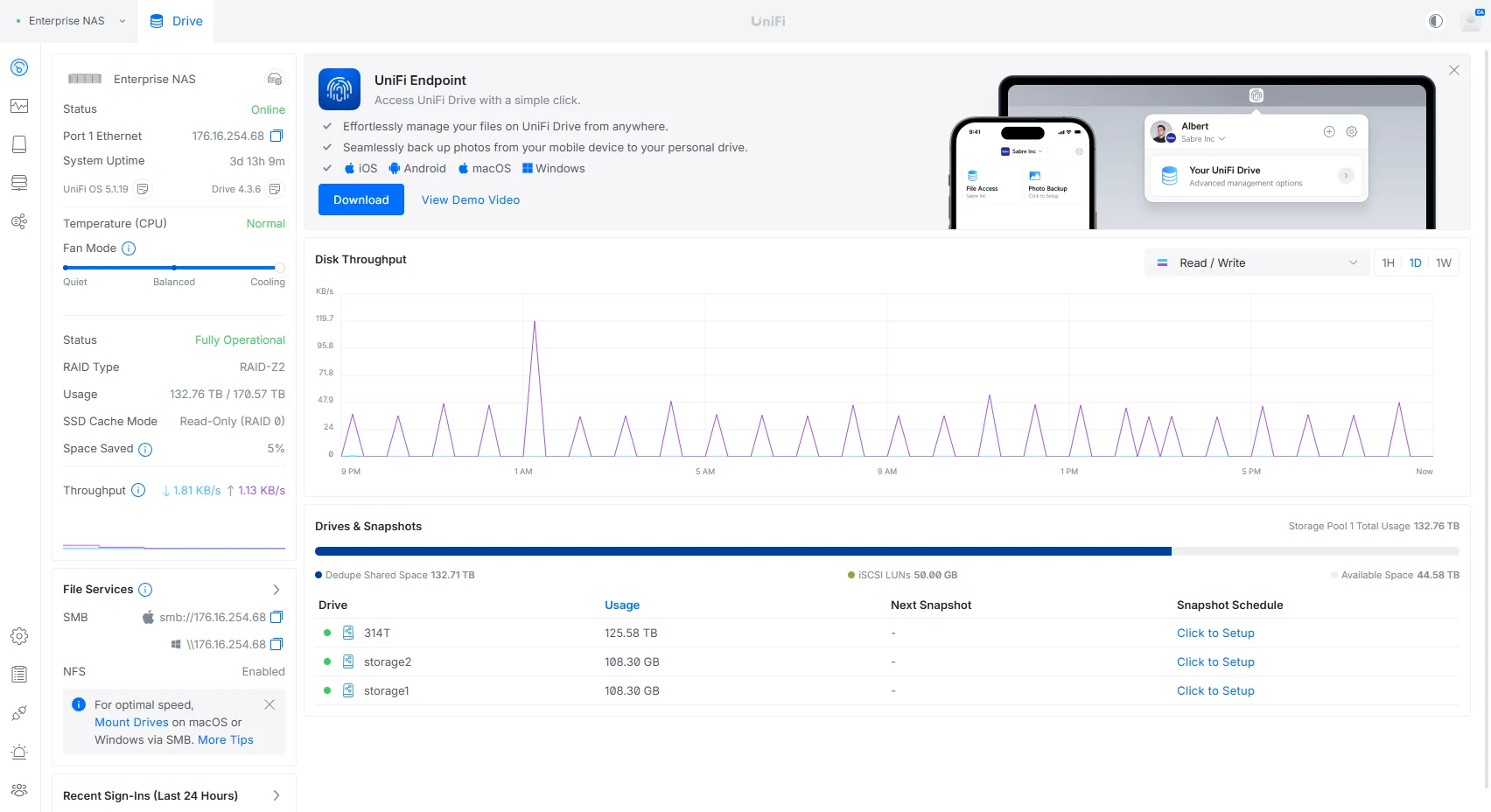Show File Services info tooltip
Screen dimensions: 1491x812
coord(145,590)
